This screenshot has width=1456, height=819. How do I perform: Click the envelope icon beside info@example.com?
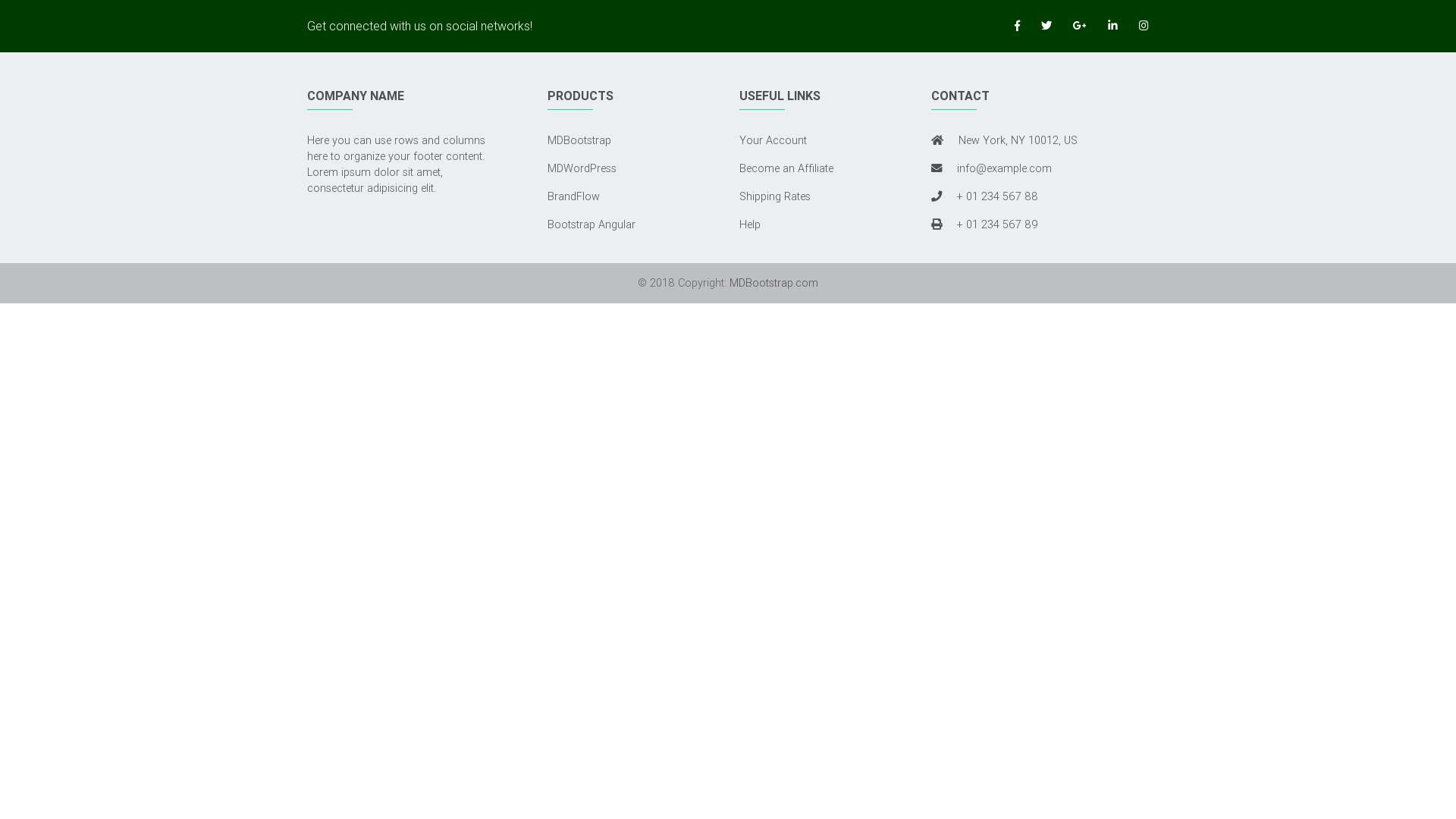pos(937,168)
